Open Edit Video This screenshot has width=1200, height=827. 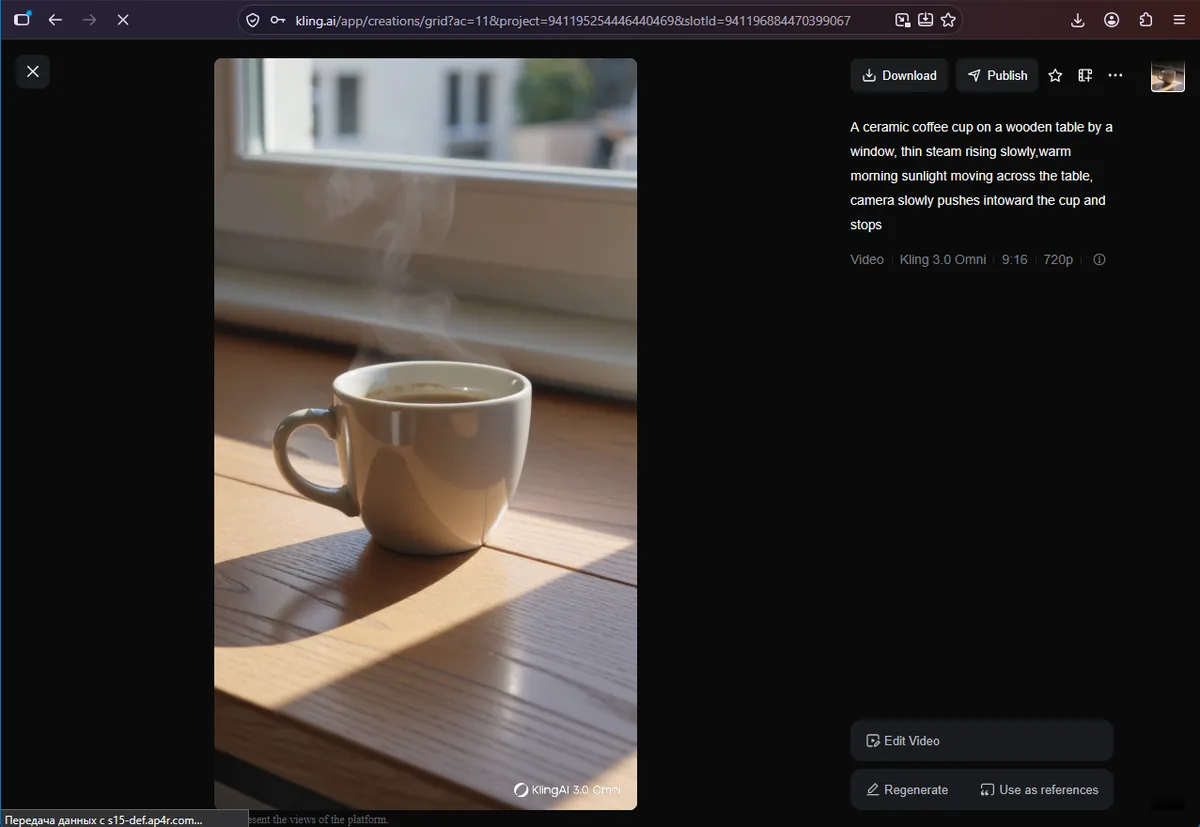tap(982, 741)
